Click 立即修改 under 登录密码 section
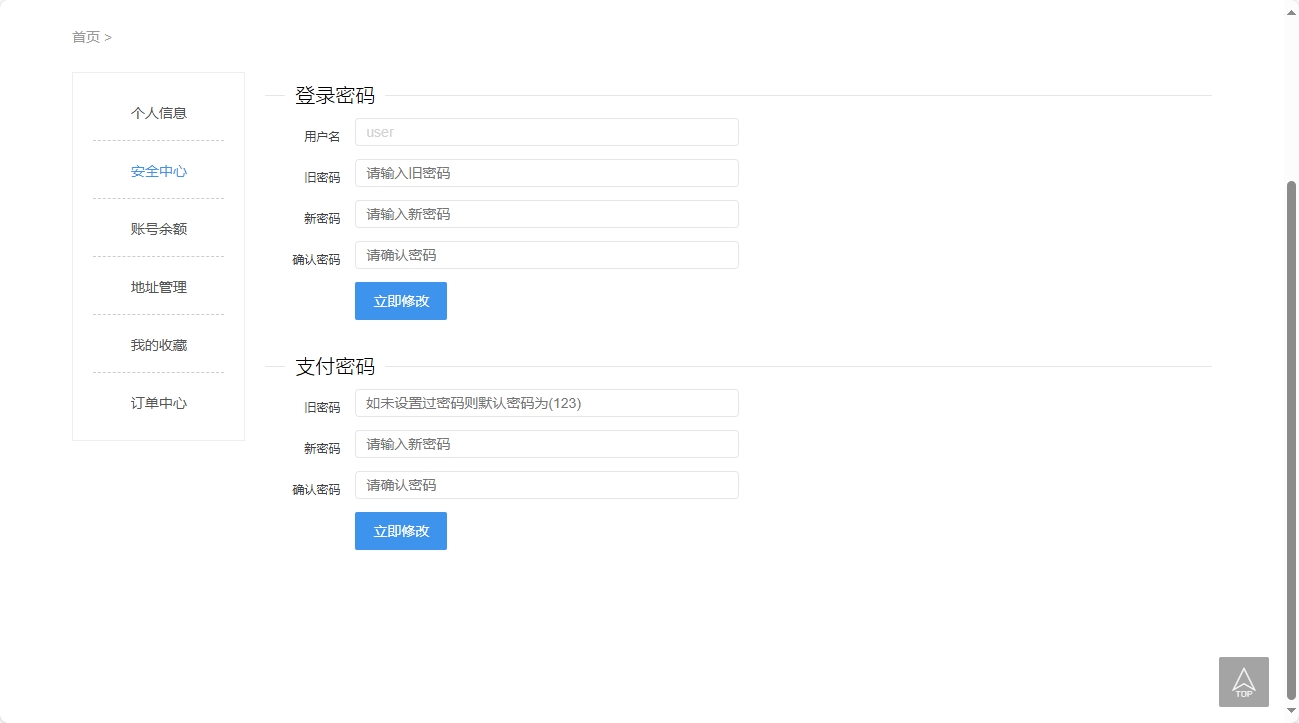 coord(400,300)
